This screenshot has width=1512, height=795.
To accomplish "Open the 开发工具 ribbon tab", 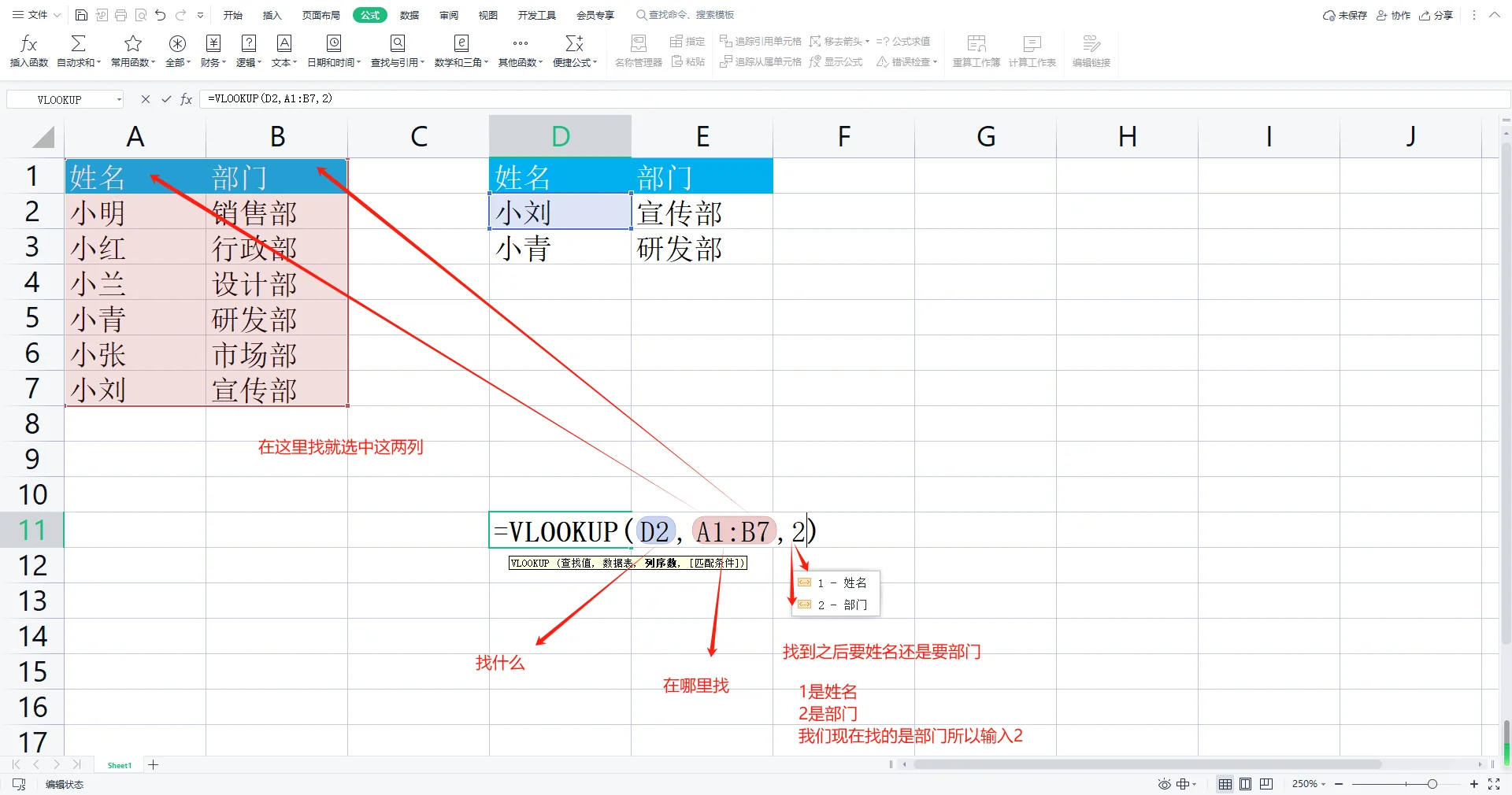I will point(536,14).
